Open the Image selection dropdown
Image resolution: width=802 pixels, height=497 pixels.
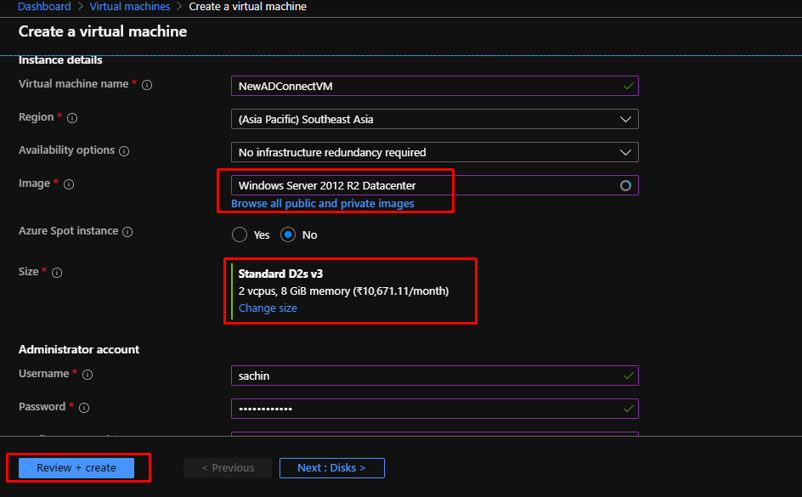tap(434, 185)
